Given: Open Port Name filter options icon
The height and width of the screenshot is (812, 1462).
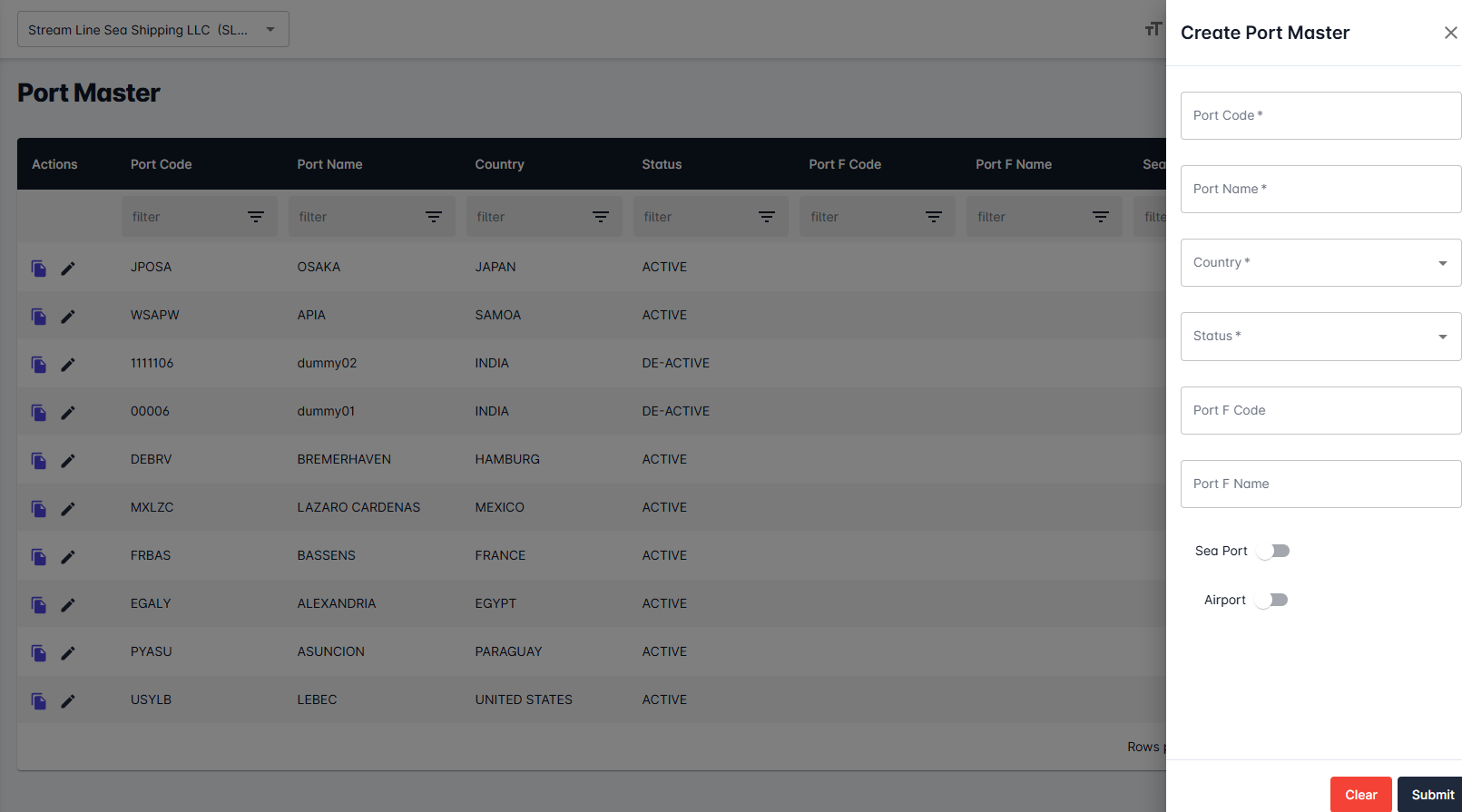Looking at the screenshot, I should click(434, 217).
